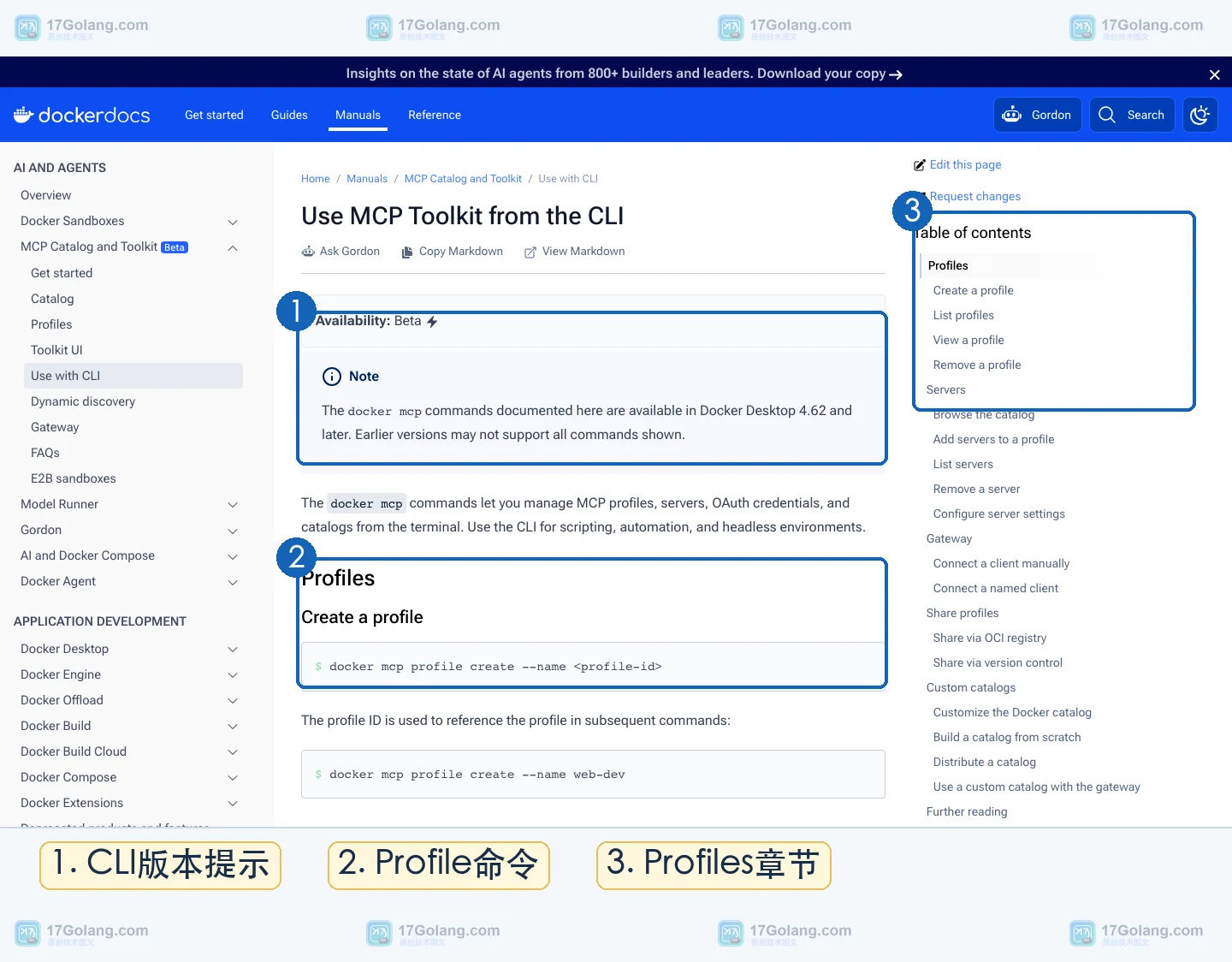Screen dimensions: 1232x962
Task: Open FAQs sidebar page
Action: [x=45, y=453]
